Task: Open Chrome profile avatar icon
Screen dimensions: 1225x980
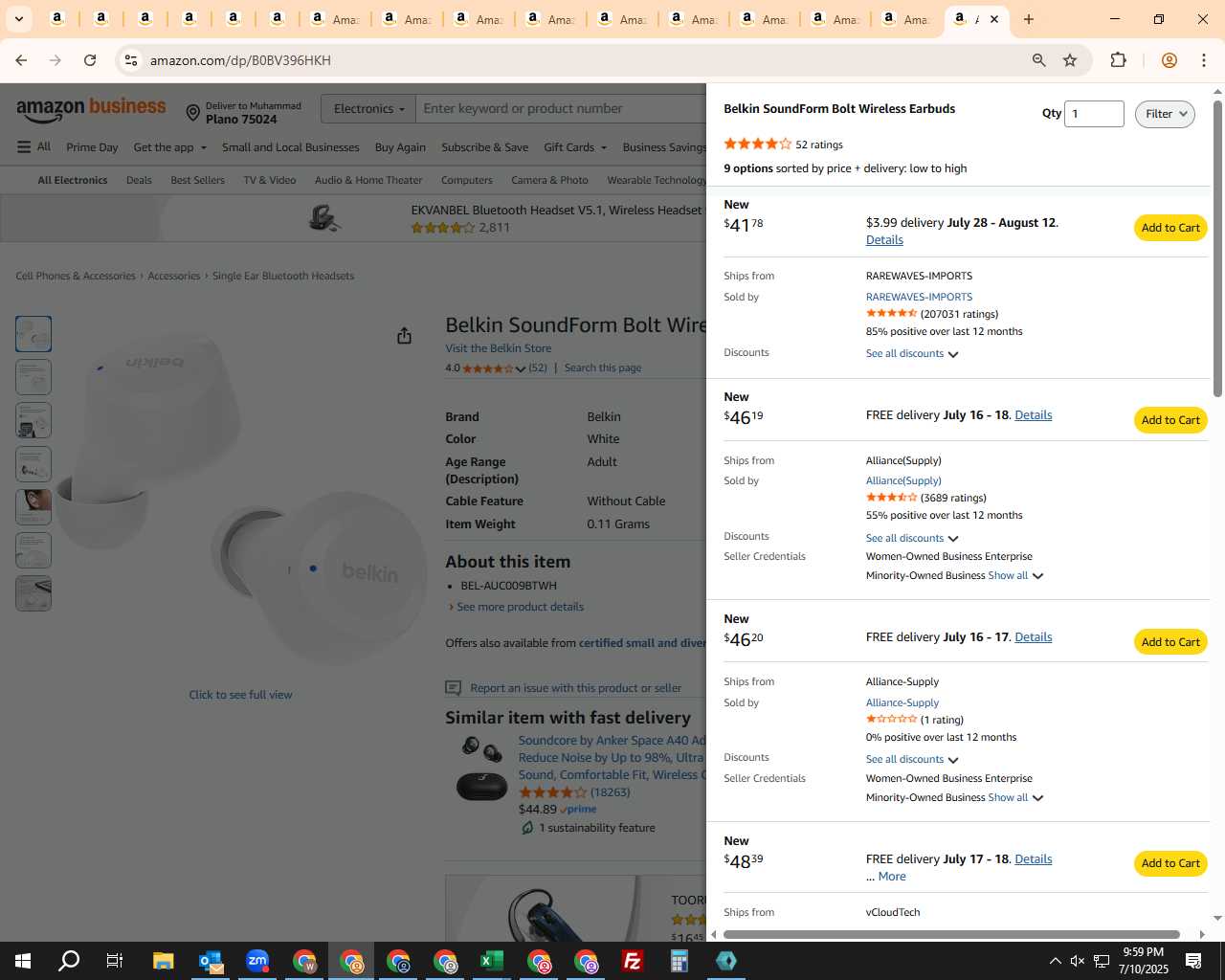Action: coord(1169,60)
